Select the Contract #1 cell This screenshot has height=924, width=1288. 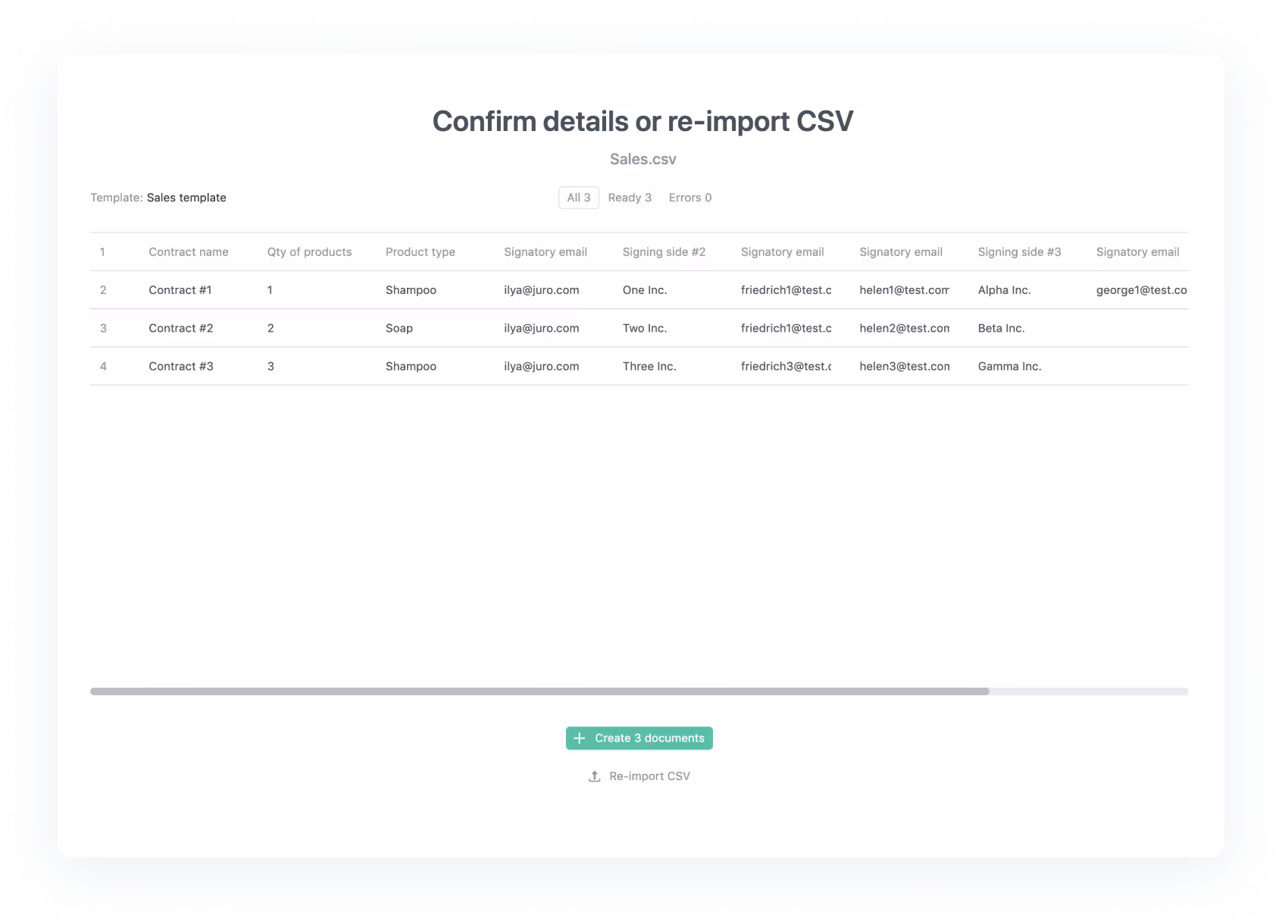[x=180, y=289]
